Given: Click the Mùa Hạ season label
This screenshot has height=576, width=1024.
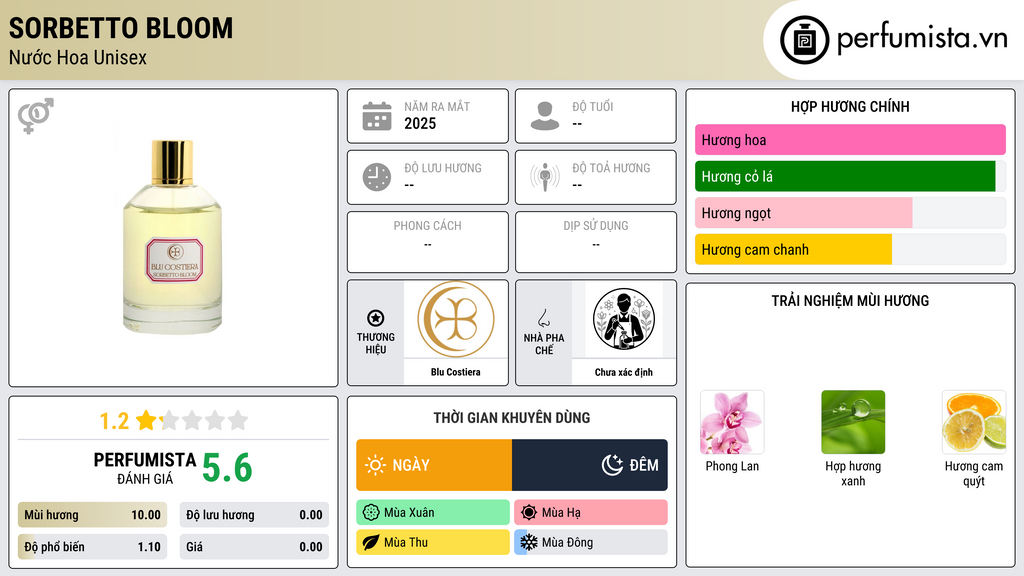Looking at the screenshot, I should (561, 513).
